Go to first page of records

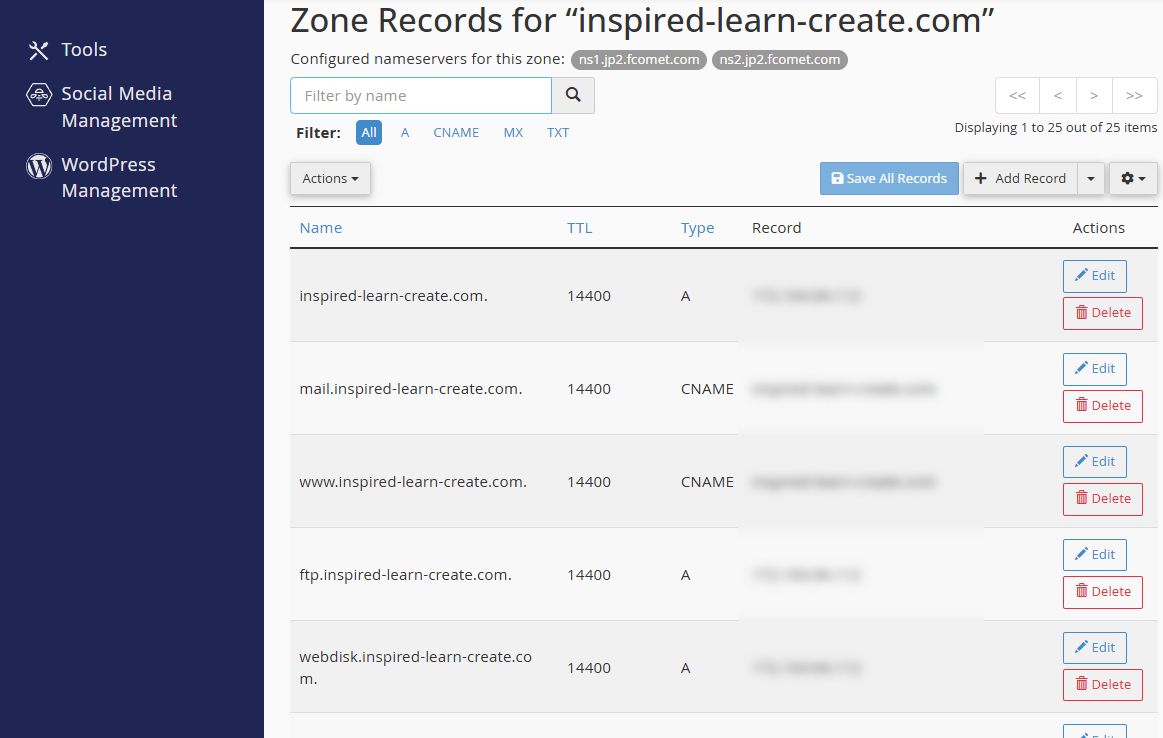tap(1018, 95)
